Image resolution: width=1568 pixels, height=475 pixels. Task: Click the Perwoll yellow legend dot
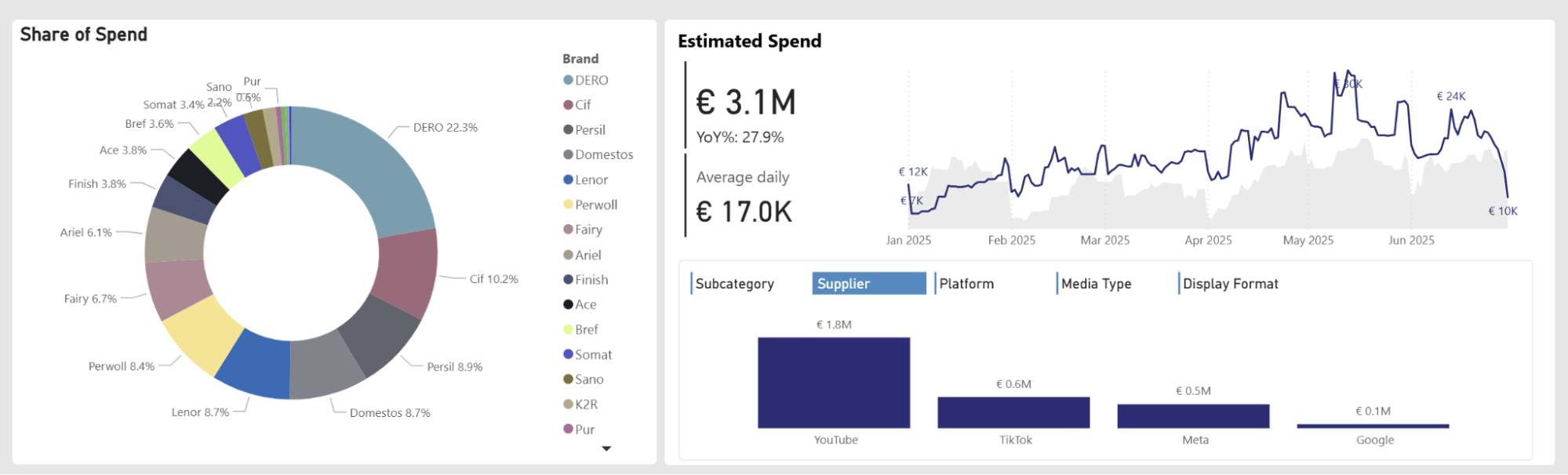(566, 205)
